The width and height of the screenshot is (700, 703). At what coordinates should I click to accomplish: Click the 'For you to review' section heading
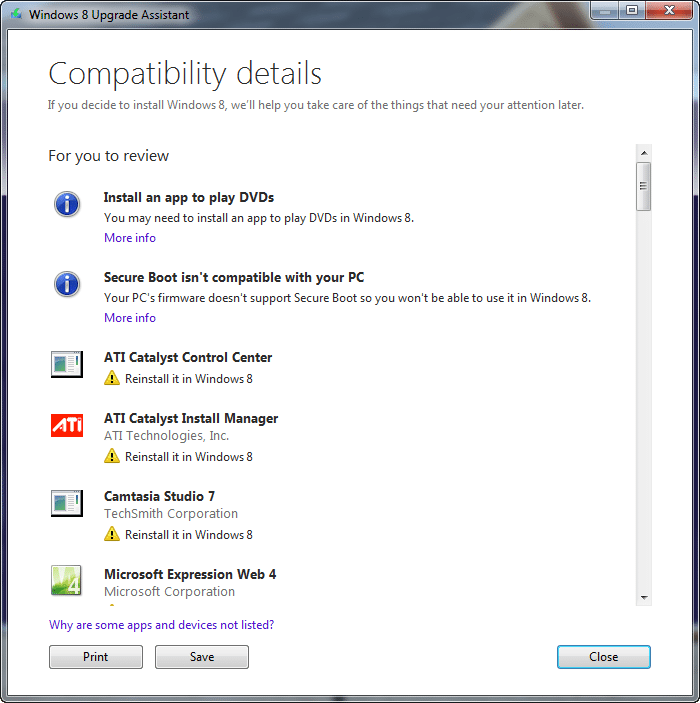(109, 156)
